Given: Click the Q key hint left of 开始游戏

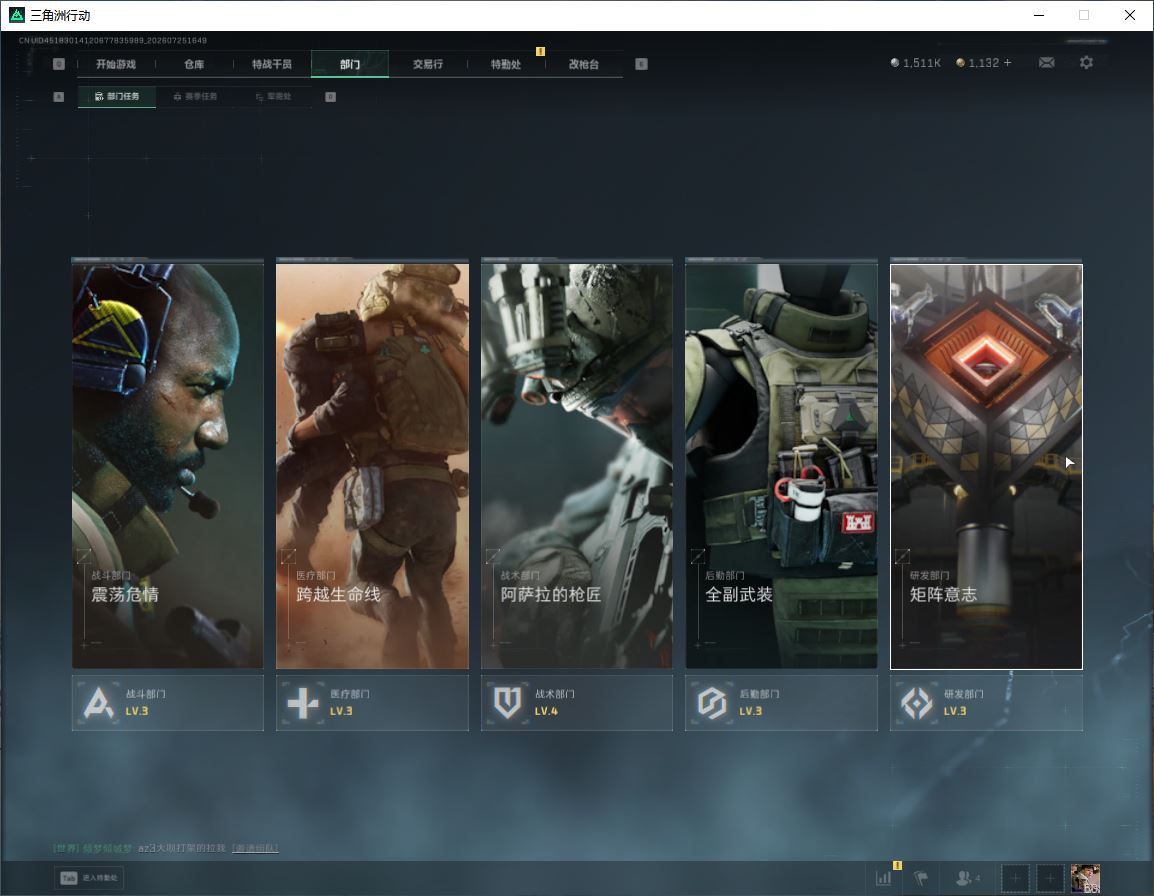Looking at the screenshot, I should click(x=59, y=64).
